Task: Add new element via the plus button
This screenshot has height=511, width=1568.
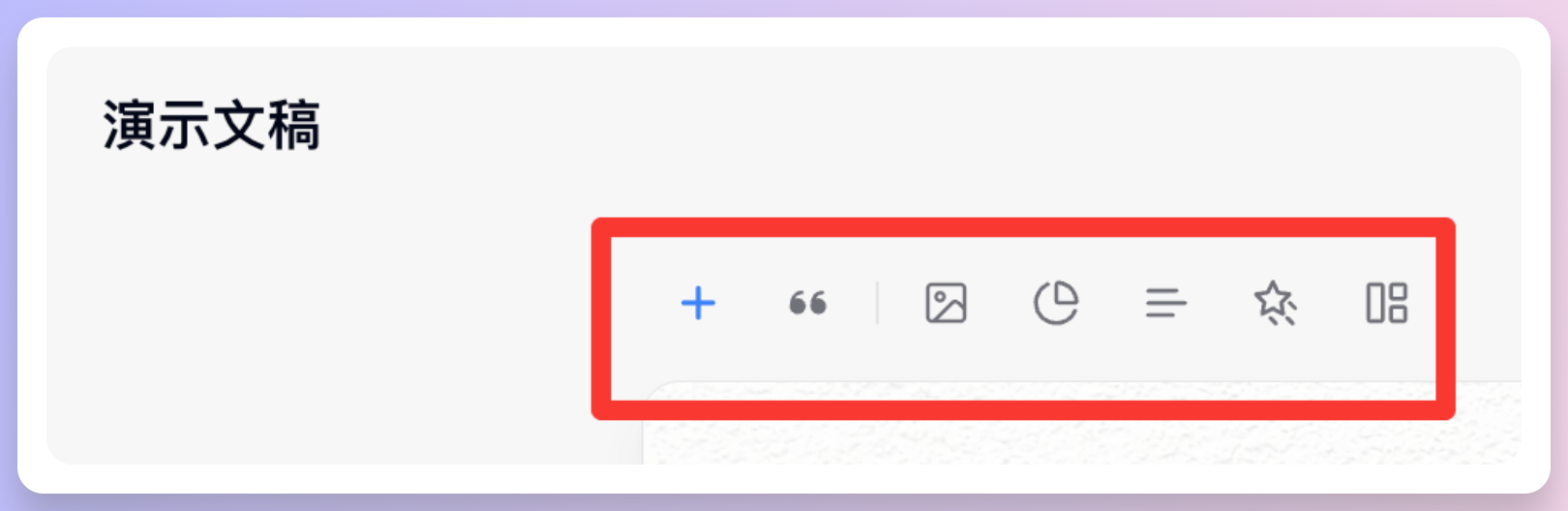Action: (698, 304)
